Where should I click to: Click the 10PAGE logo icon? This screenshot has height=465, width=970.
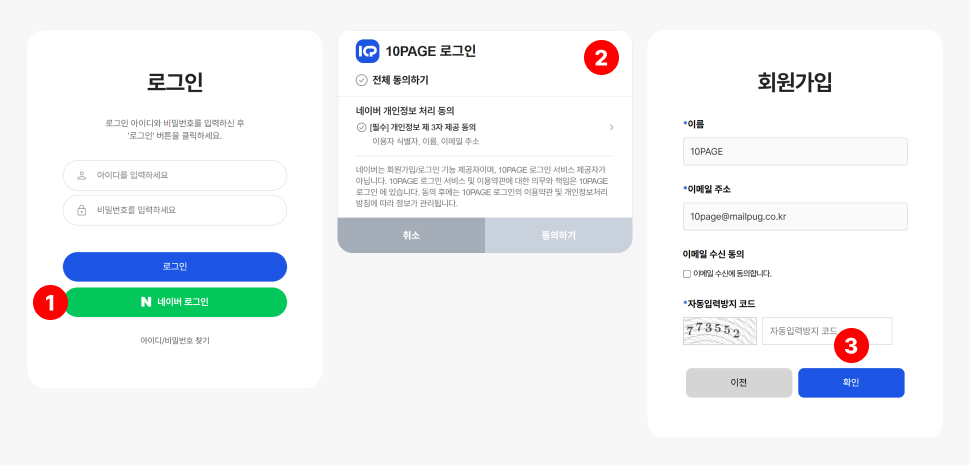(367, 50)
